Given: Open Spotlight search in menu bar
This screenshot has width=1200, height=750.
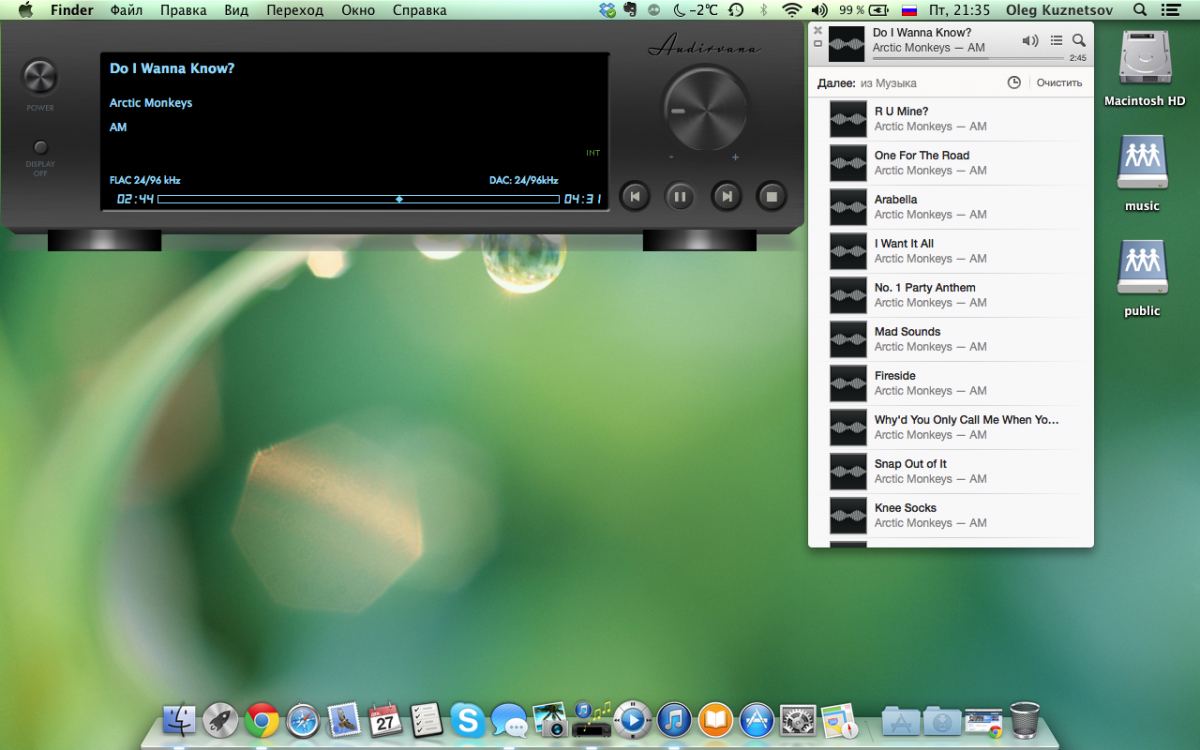Looking at the screenshot, I should 1141,10.
